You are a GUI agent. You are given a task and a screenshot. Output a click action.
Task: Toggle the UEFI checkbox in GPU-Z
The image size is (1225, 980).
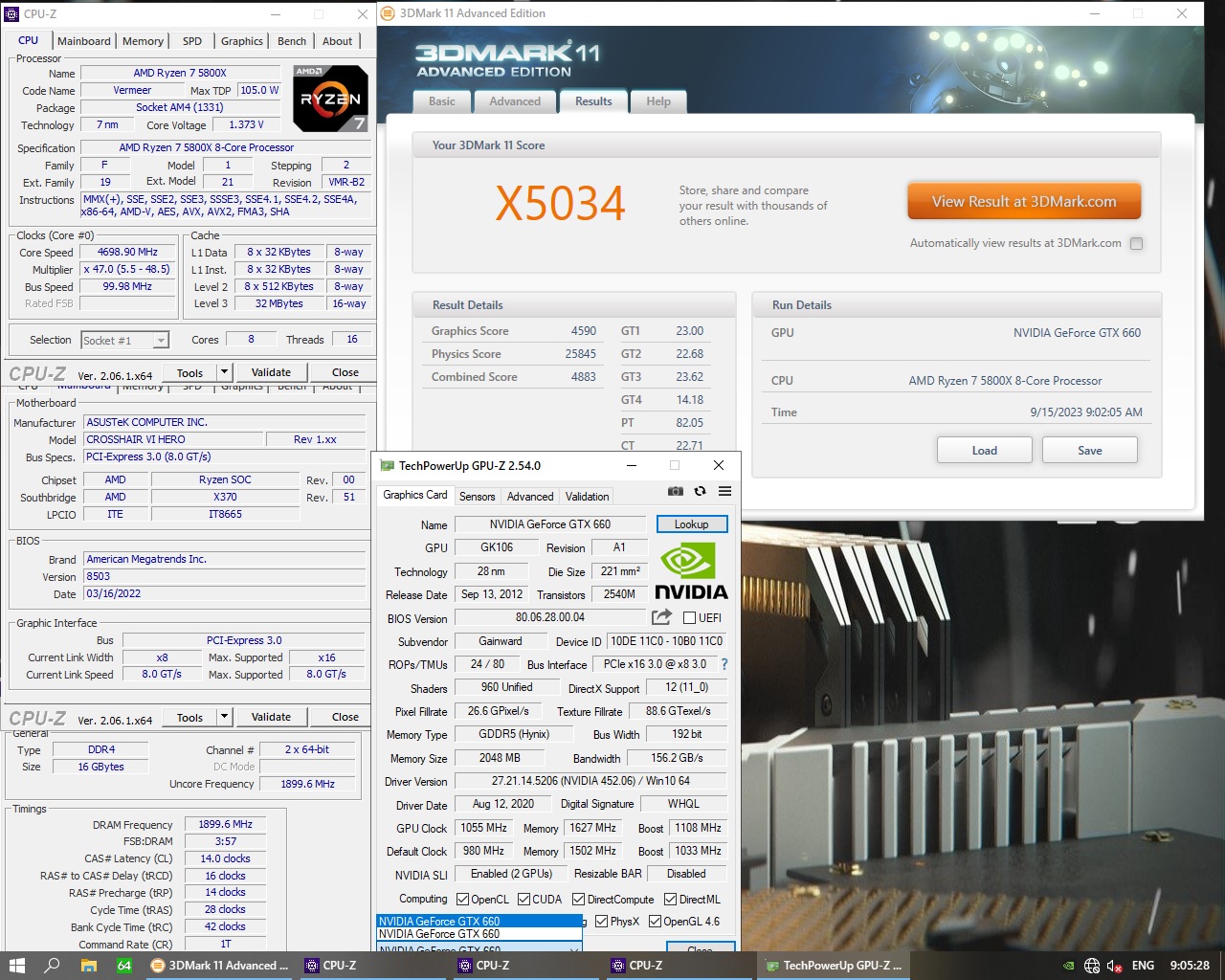(x=689, y=618)
